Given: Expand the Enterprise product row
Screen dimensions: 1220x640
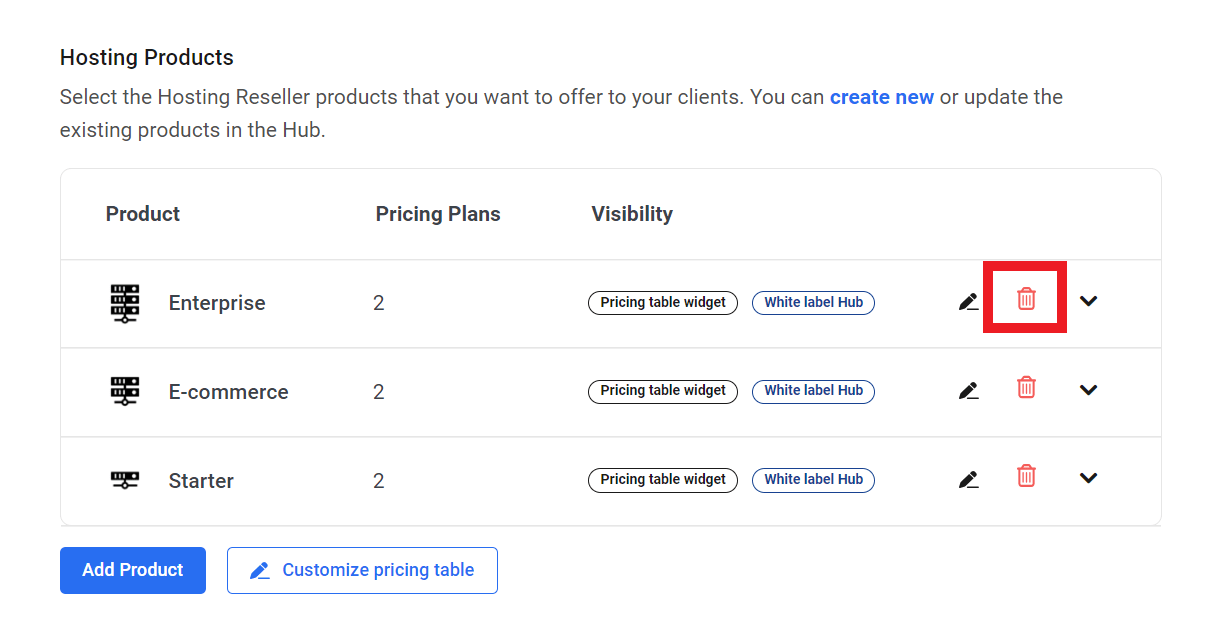Looking at the screenshot, I should 1089,301.
